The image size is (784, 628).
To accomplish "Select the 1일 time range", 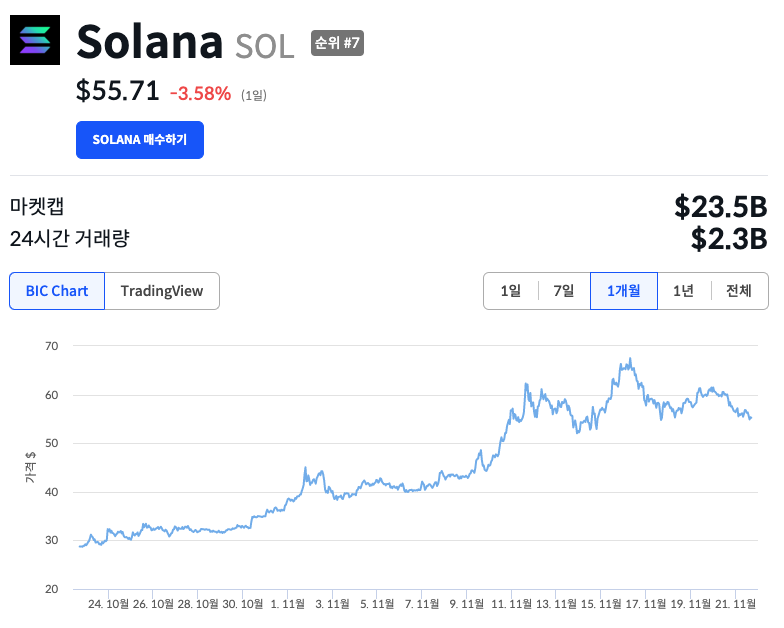I will point(510,291).
